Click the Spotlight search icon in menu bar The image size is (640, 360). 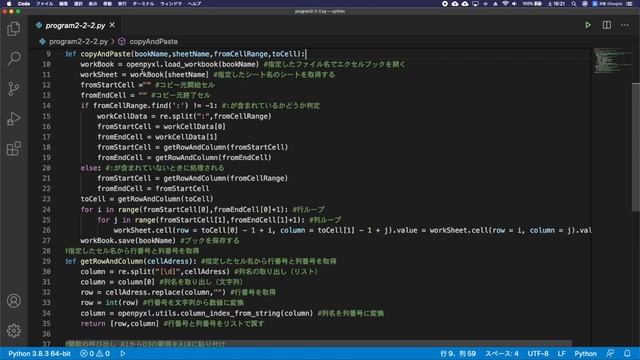[x=574, y=4]
